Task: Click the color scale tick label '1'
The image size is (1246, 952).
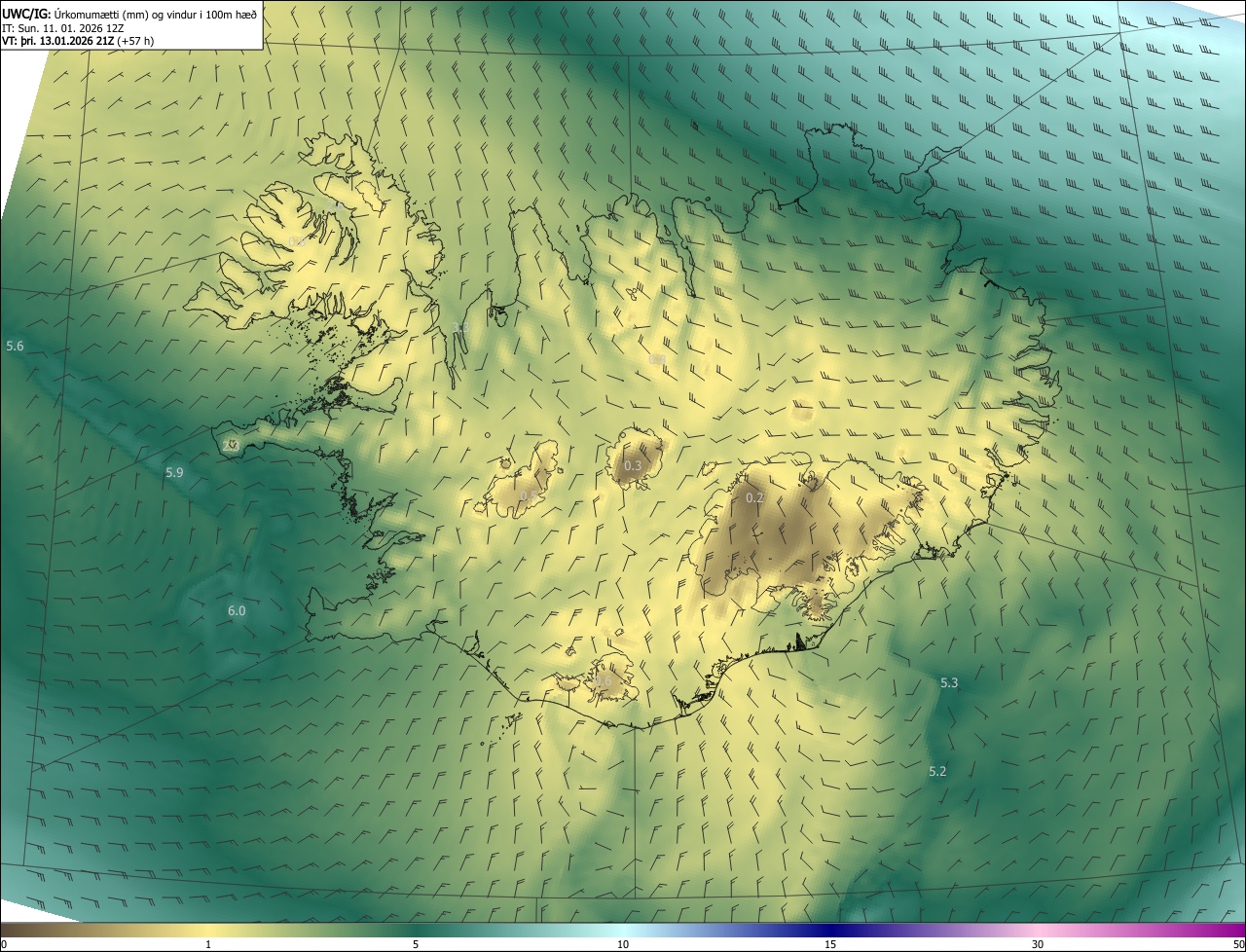Action: [208, 944]
